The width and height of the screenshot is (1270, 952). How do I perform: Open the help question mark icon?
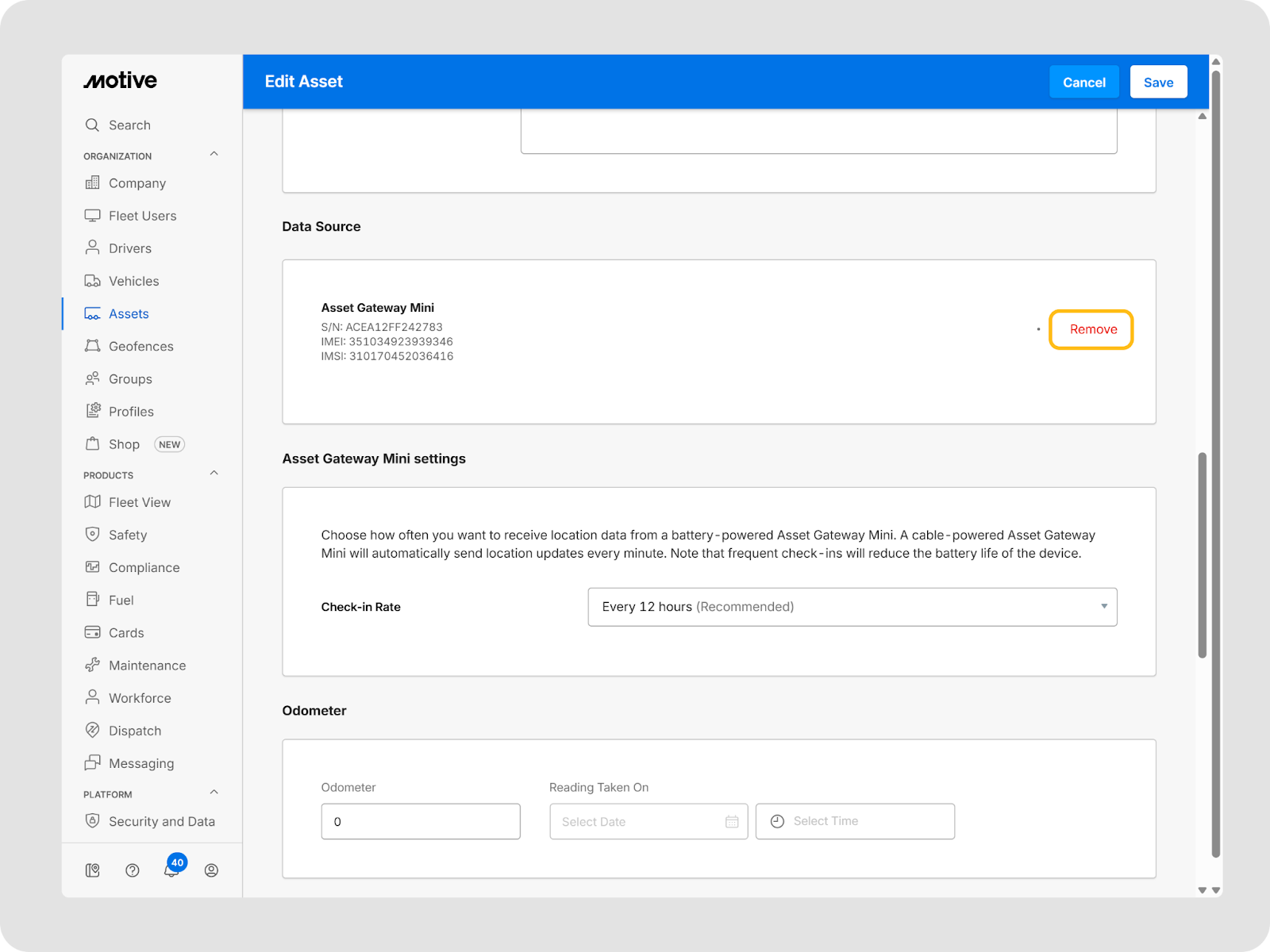[133, 870]
